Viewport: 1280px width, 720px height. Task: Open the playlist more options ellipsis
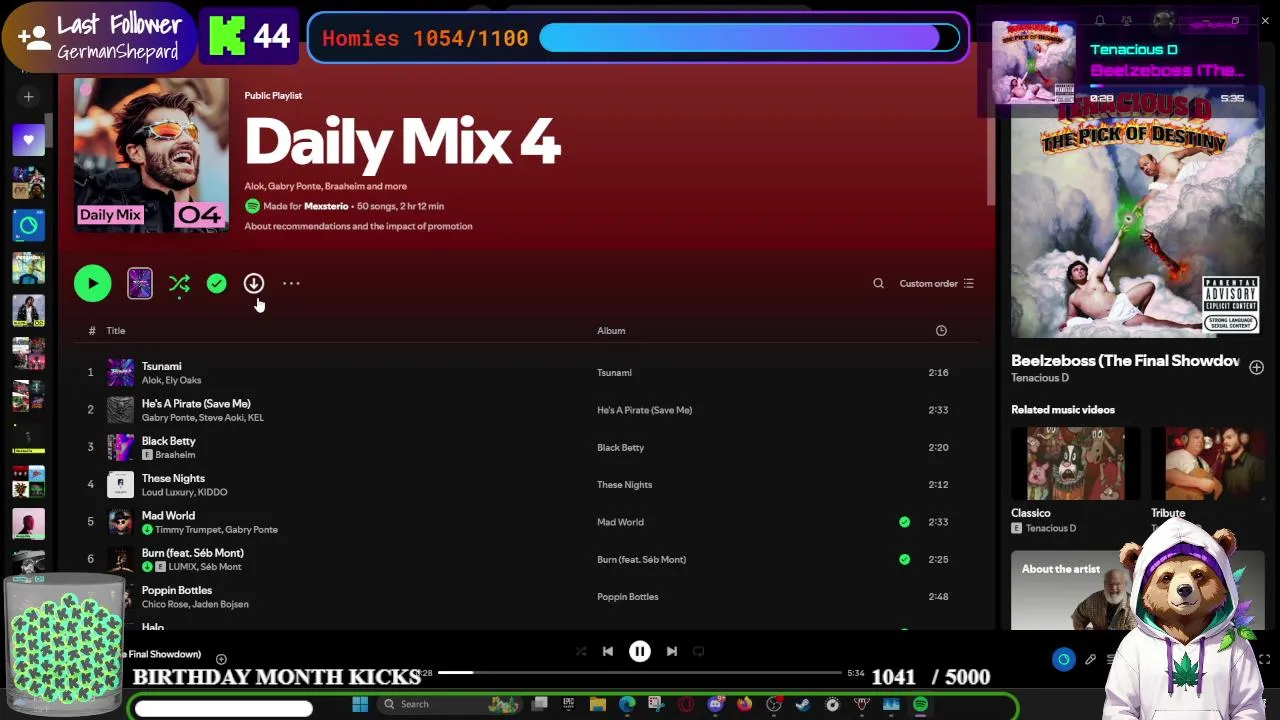click(291, 284)
